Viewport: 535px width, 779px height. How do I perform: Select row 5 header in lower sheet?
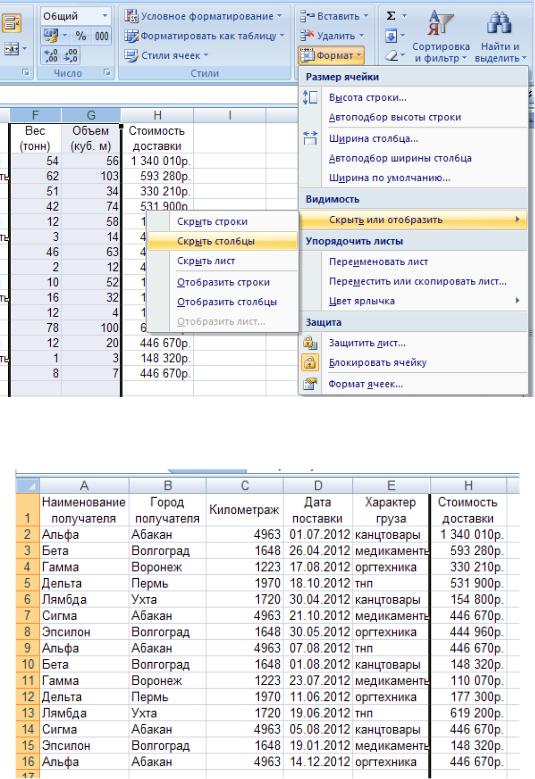point(28,583)
